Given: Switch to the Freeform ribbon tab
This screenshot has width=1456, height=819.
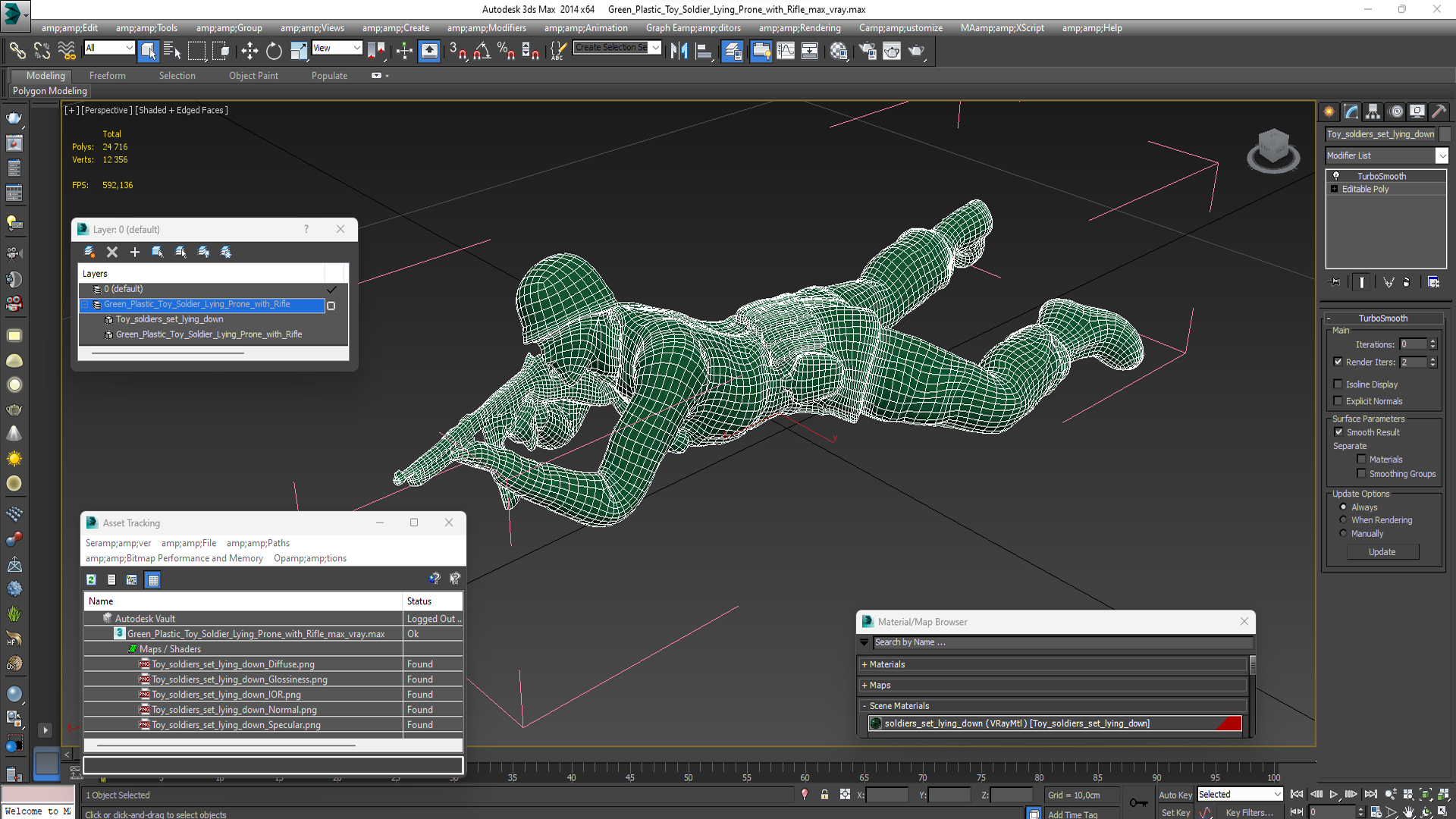Looking at the screenshot, I should coord(108,76).
